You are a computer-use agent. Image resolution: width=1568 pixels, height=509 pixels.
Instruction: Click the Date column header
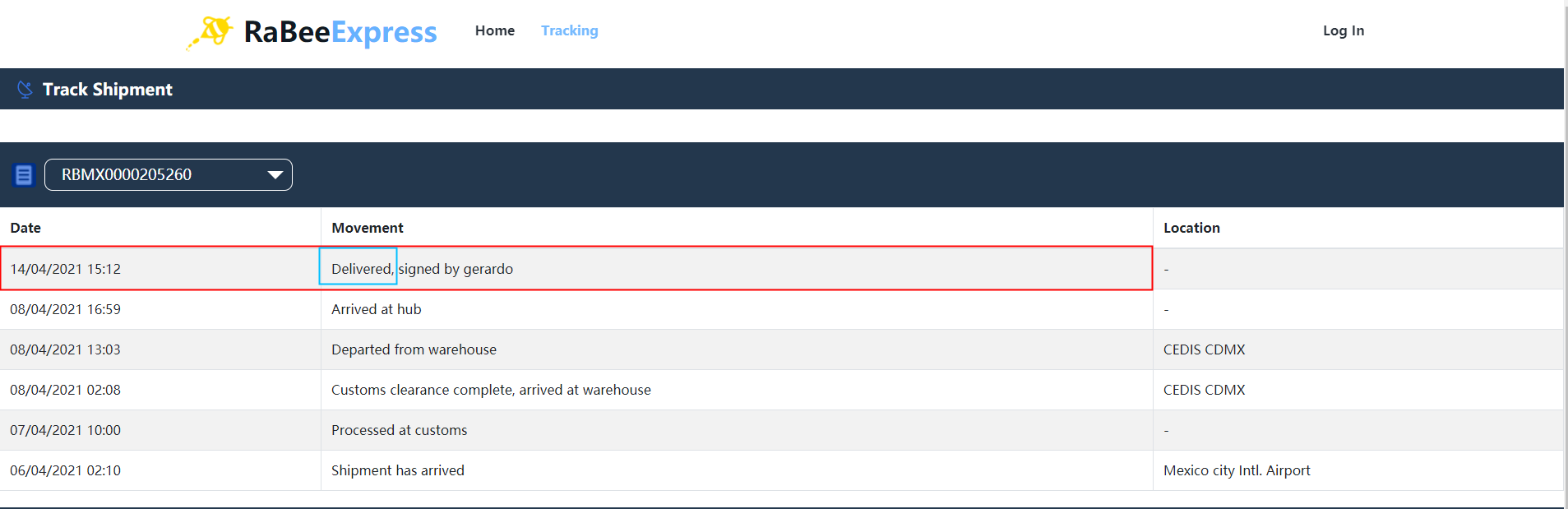[x=25, y=228]
